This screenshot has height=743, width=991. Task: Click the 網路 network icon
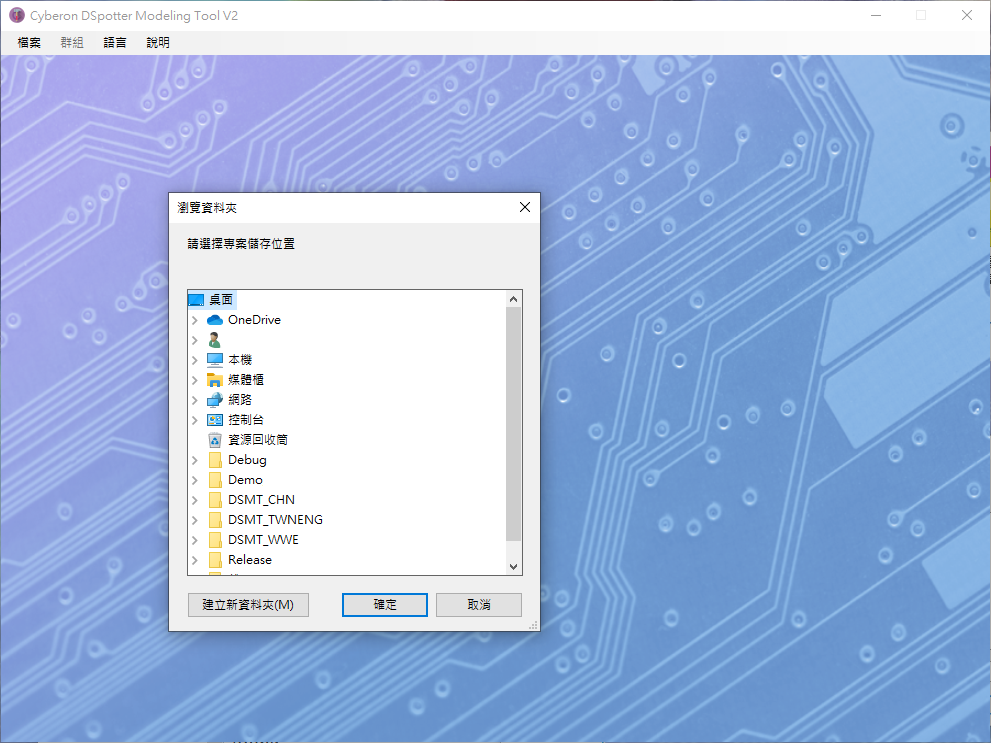(x=215, y=400)
